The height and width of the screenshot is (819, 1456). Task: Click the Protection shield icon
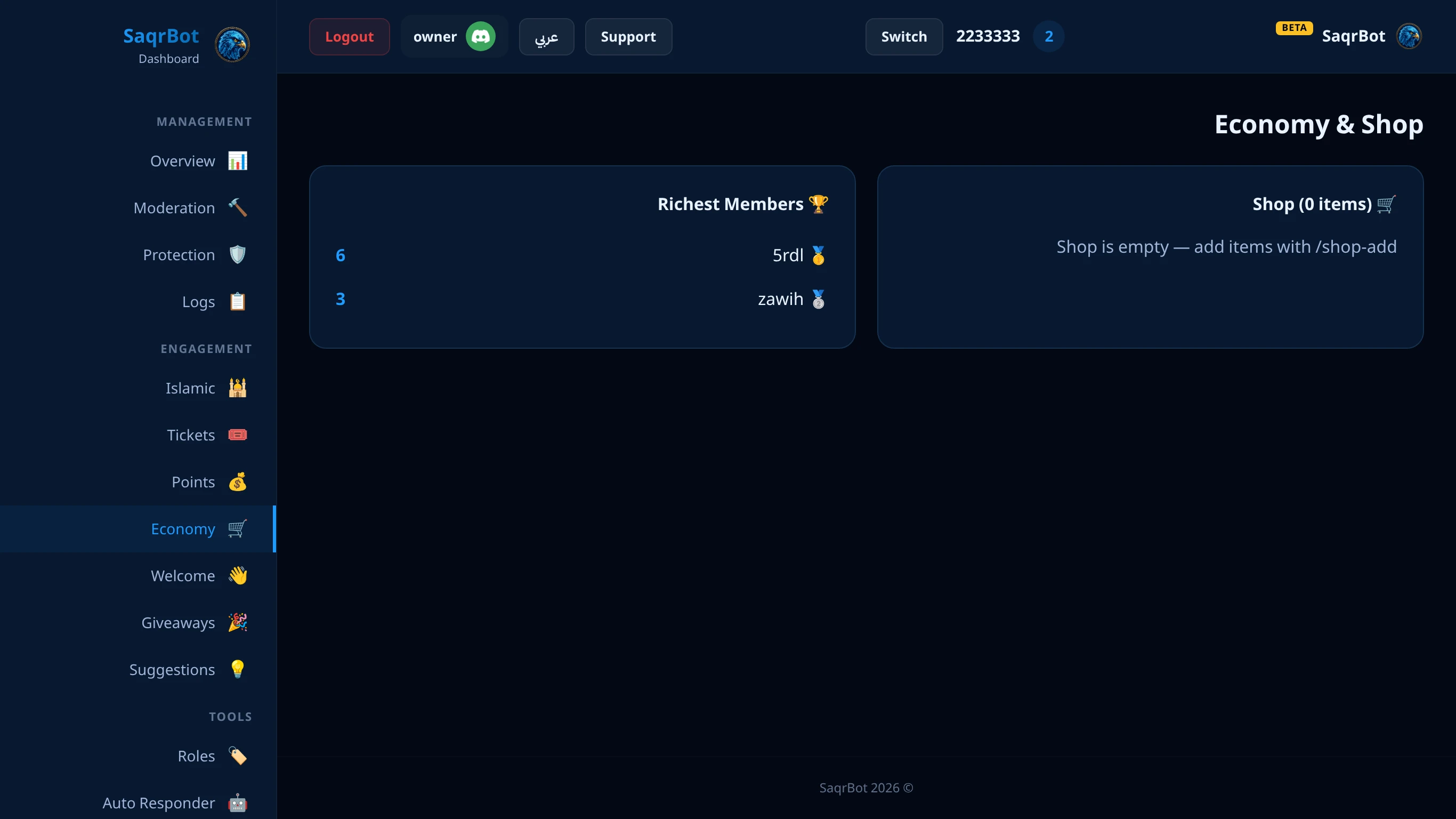click(x=237, y=255)
